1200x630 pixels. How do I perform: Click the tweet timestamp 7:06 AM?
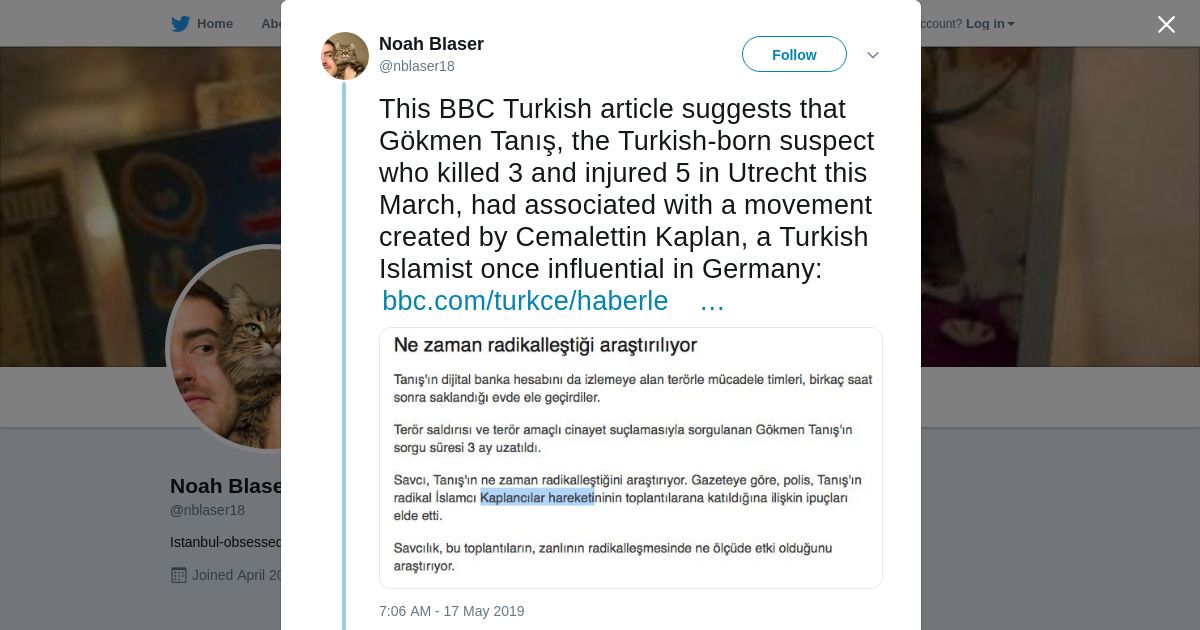click(451, 611)
